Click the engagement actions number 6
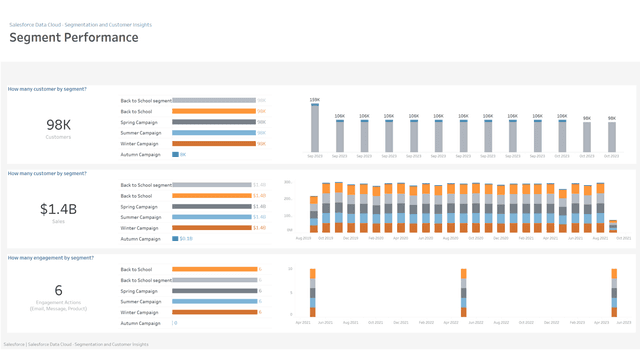The width and height of the screenshot is (640, 363). (58, 290)
